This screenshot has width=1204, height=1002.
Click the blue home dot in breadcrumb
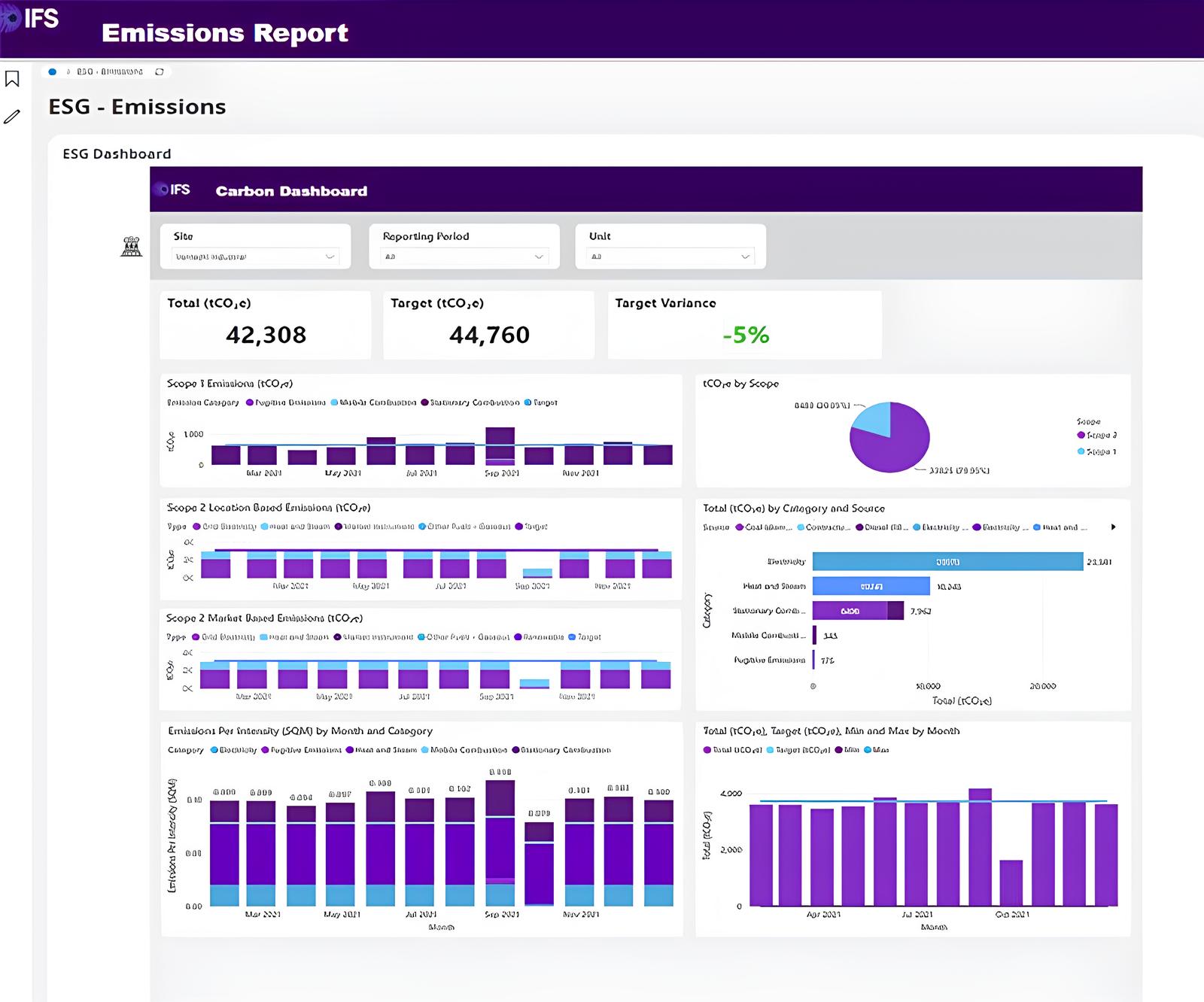coord(52,72)
